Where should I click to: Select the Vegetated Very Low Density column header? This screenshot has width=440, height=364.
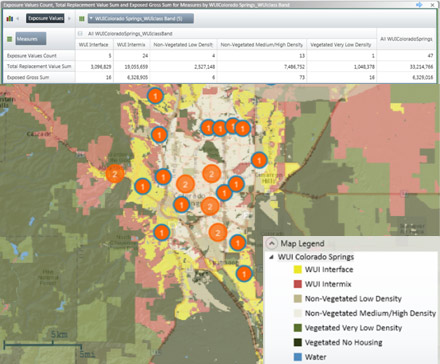tap(341, 45)
